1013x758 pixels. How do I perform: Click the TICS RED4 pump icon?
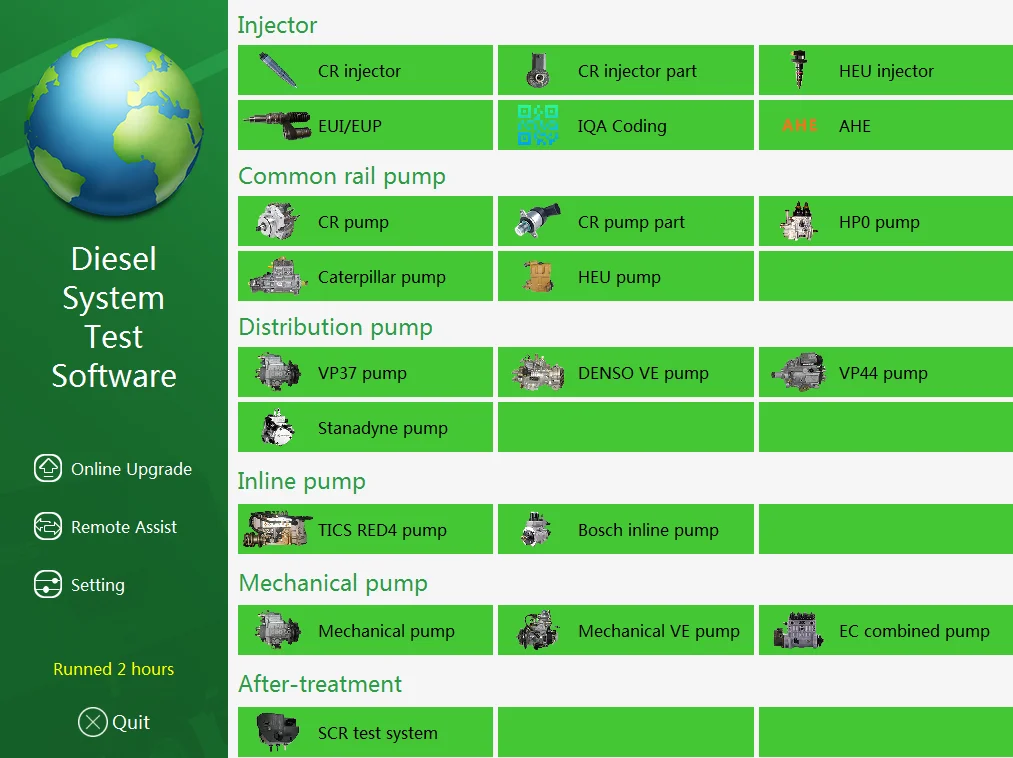point(277,529)
